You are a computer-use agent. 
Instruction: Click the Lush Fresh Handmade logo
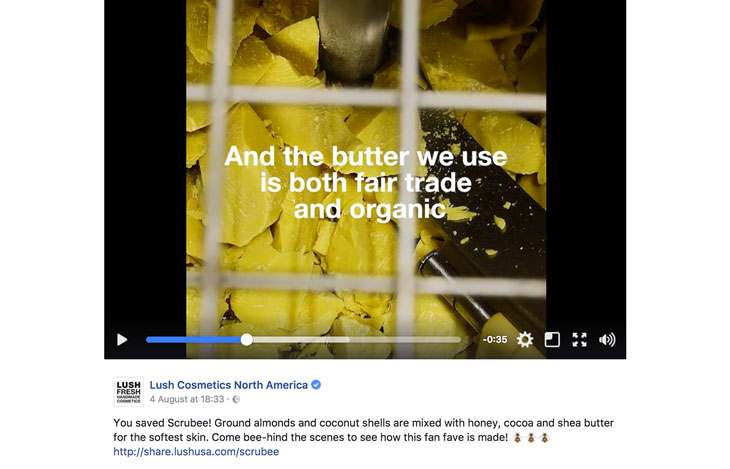point(128,392)
